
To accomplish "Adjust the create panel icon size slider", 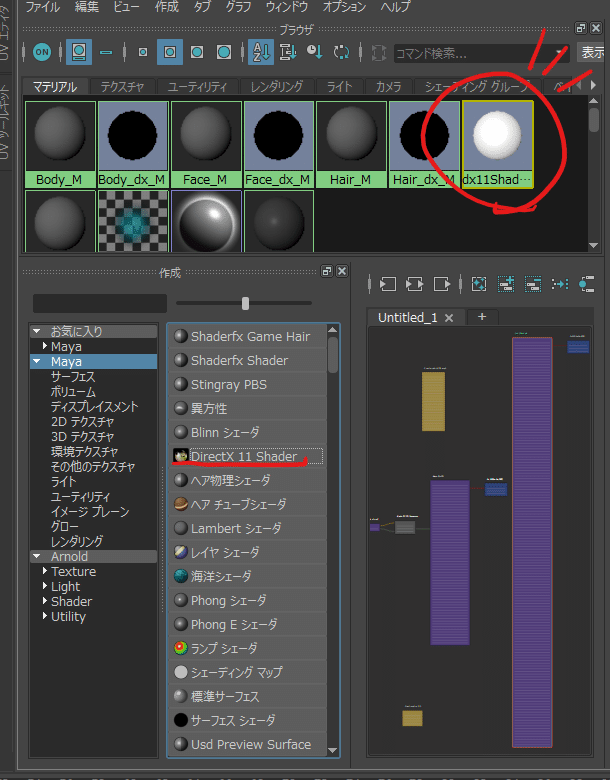I will coord(245,303).
